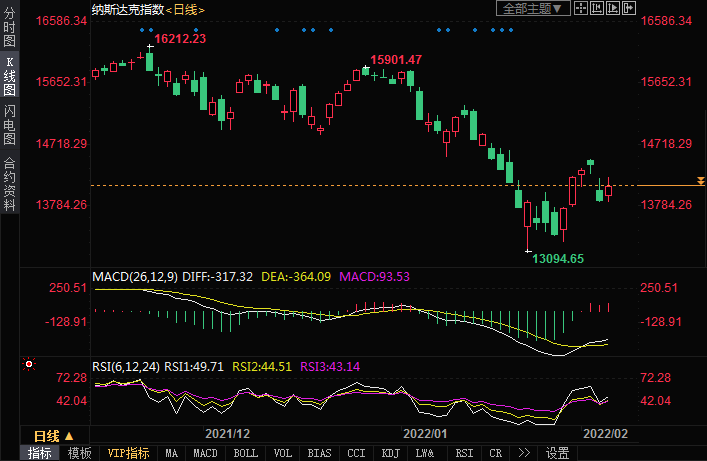Select the 模板 tab at the bottom

tap(79, 453)
